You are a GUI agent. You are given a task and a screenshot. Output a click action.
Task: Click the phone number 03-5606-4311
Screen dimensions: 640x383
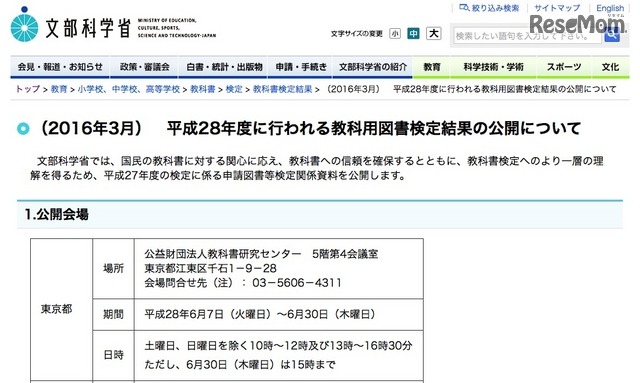(297, 283)
